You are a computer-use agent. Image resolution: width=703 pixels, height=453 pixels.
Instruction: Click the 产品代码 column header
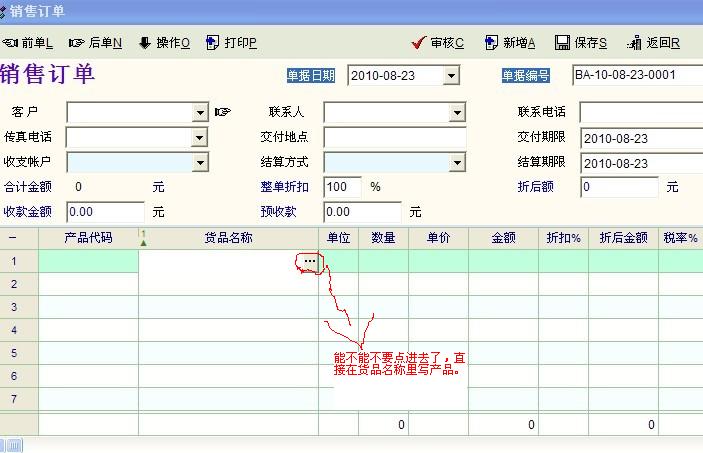[88, 238]
